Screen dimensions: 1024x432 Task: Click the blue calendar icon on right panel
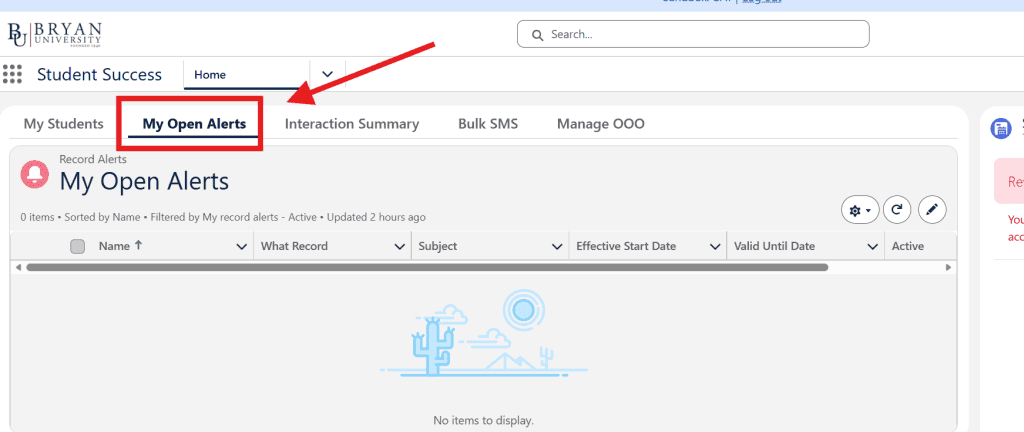point(1000,128)
